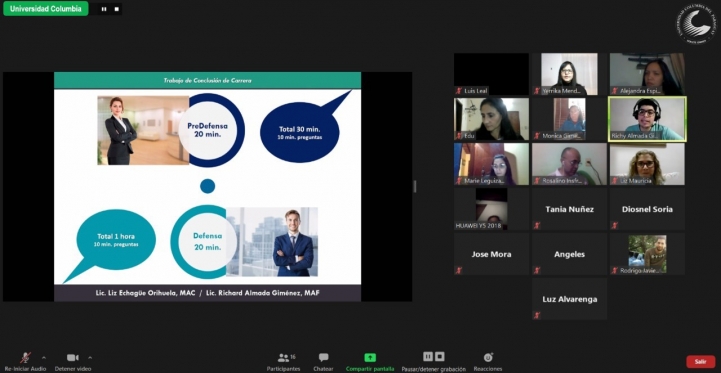Screen dimensions: 721x373
Task: Open the Participantes panel icon
Action: click(284, 357)
